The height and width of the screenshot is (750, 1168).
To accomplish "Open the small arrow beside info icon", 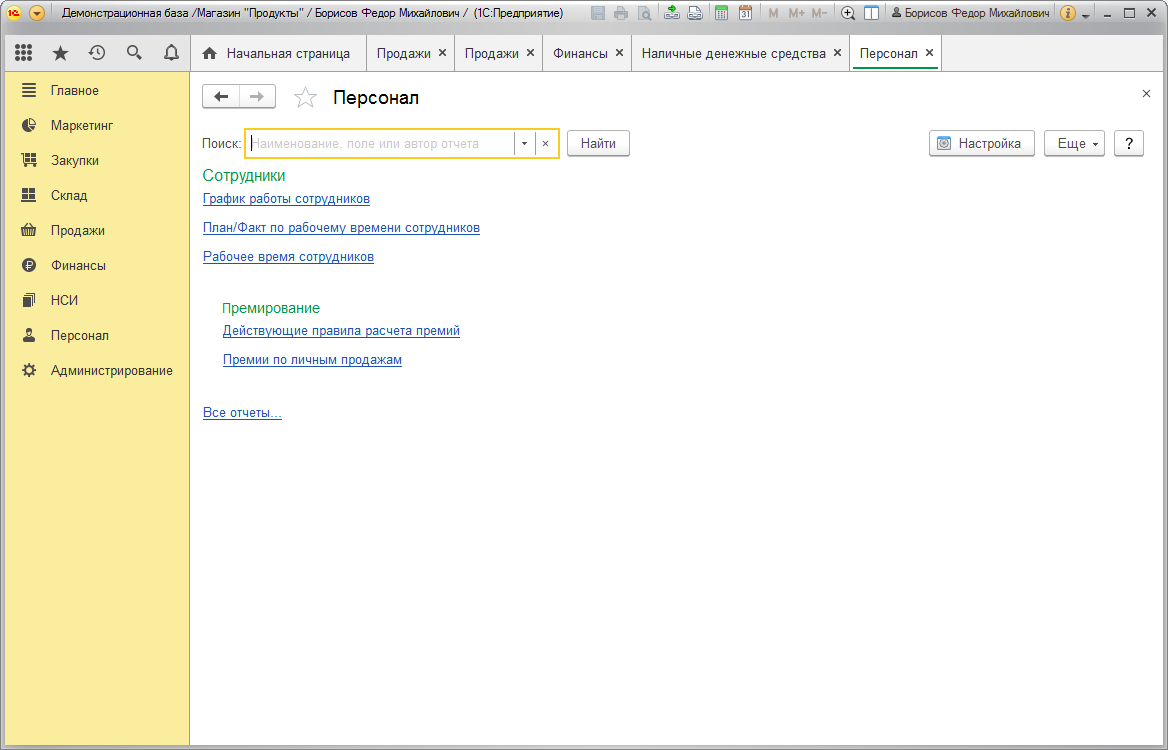I will [1086, 15].
